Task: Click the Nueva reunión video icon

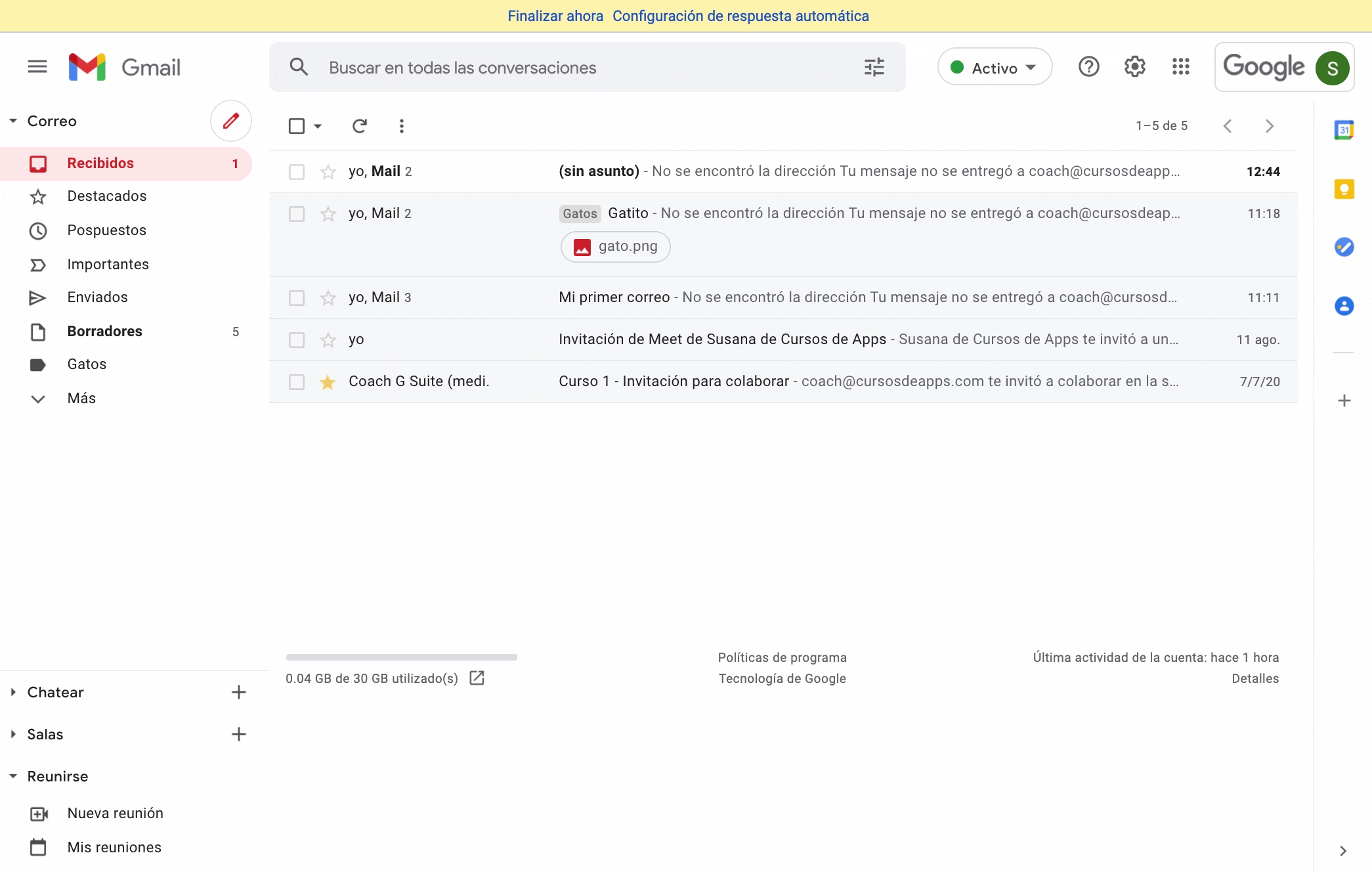Action: coord(39,814)
